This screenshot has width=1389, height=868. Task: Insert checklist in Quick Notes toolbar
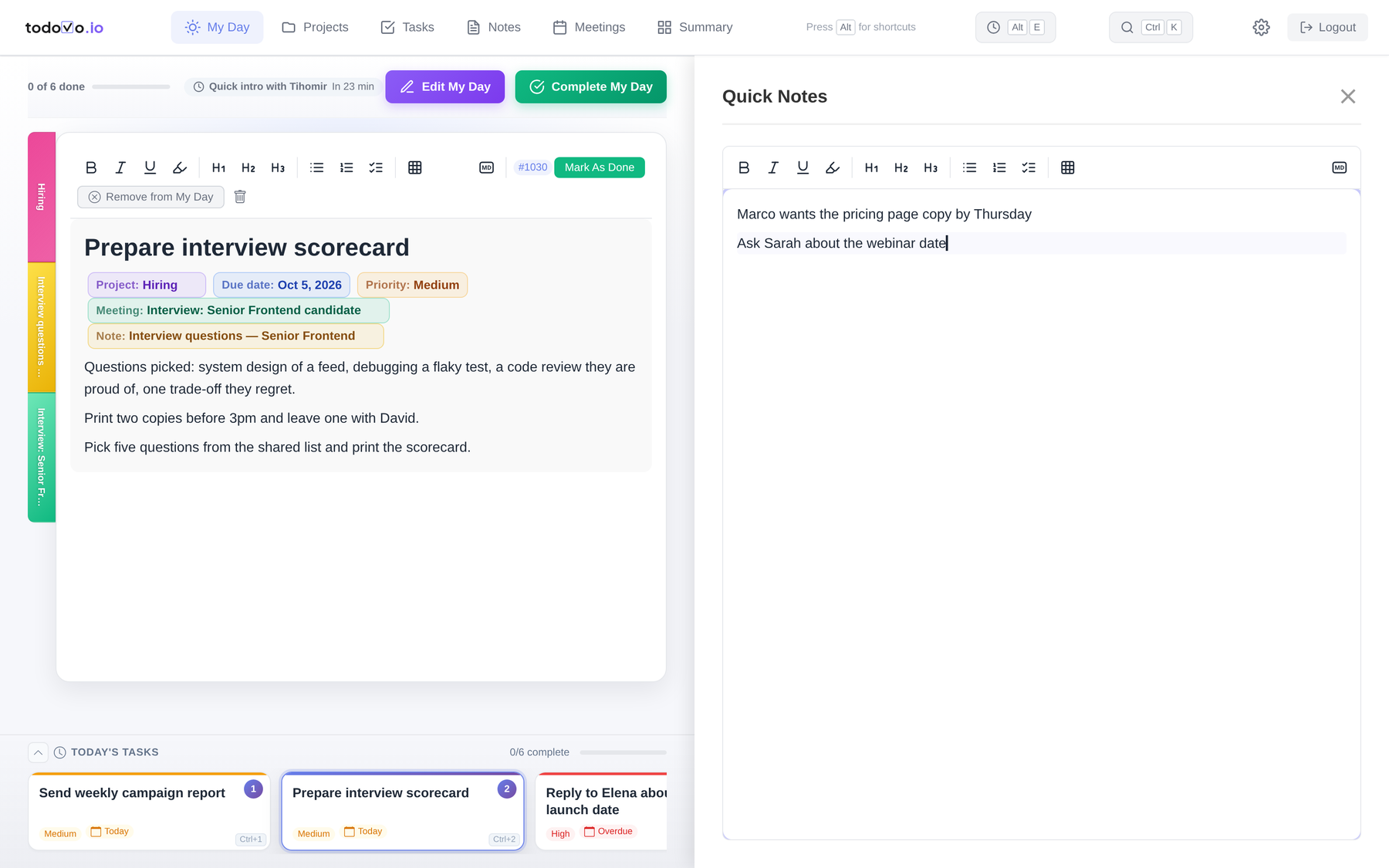[1029, 167]
